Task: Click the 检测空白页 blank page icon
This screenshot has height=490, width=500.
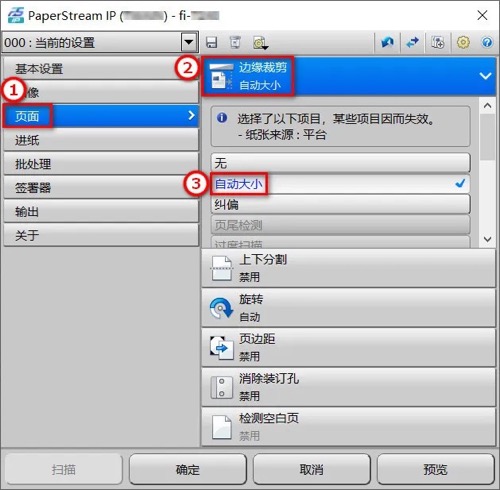Action: (x=222, y=427)
